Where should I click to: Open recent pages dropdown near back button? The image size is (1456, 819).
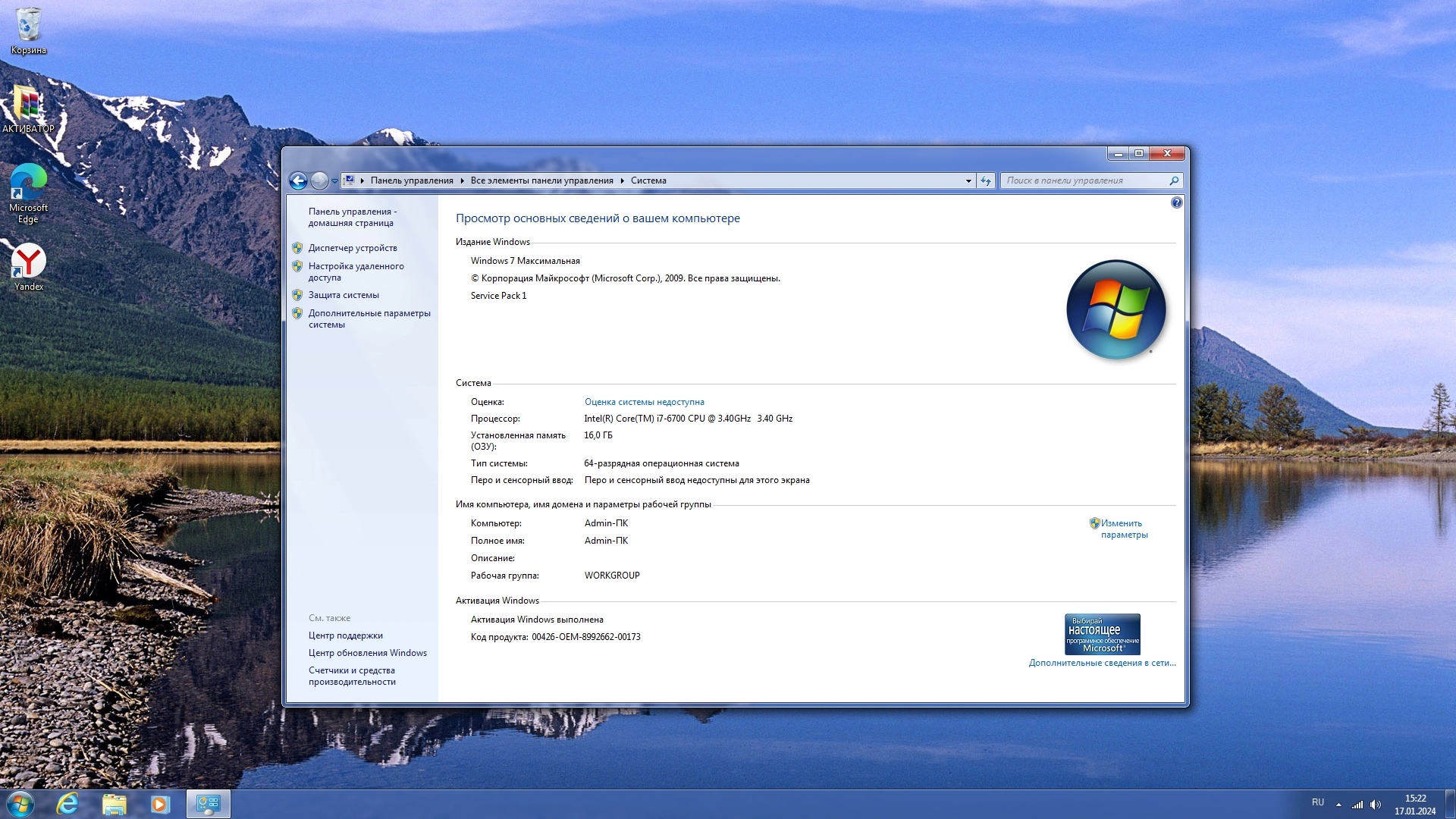[x=334, y=180]
